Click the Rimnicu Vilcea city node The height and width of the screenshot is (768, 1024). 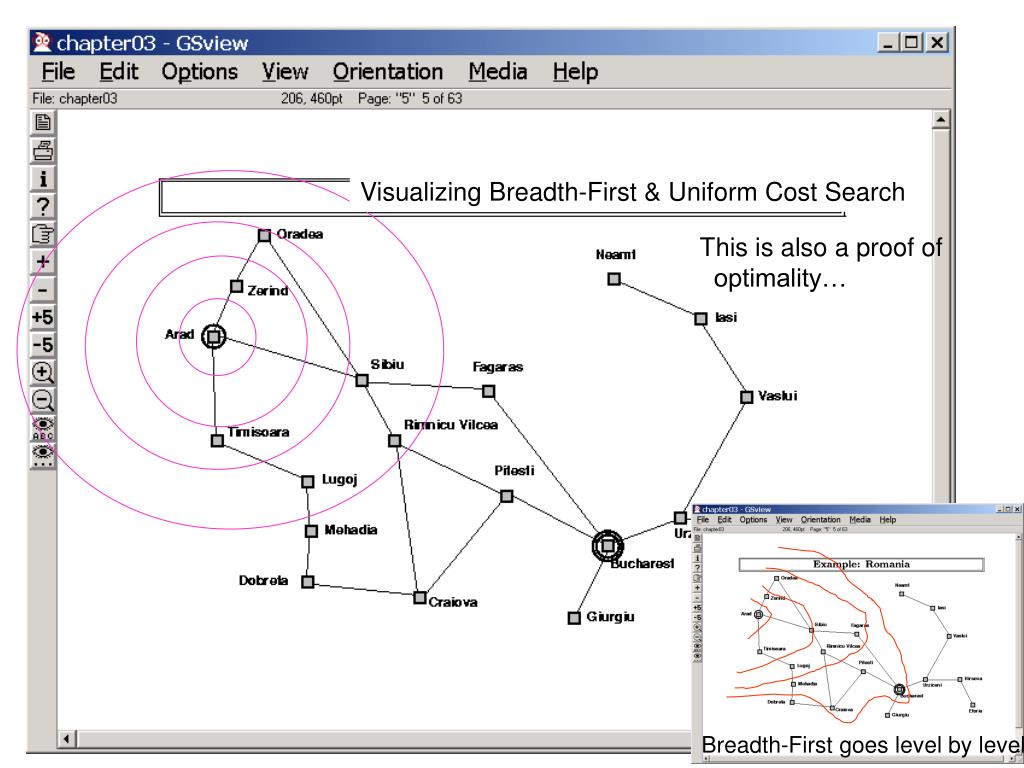pos(394,441)
